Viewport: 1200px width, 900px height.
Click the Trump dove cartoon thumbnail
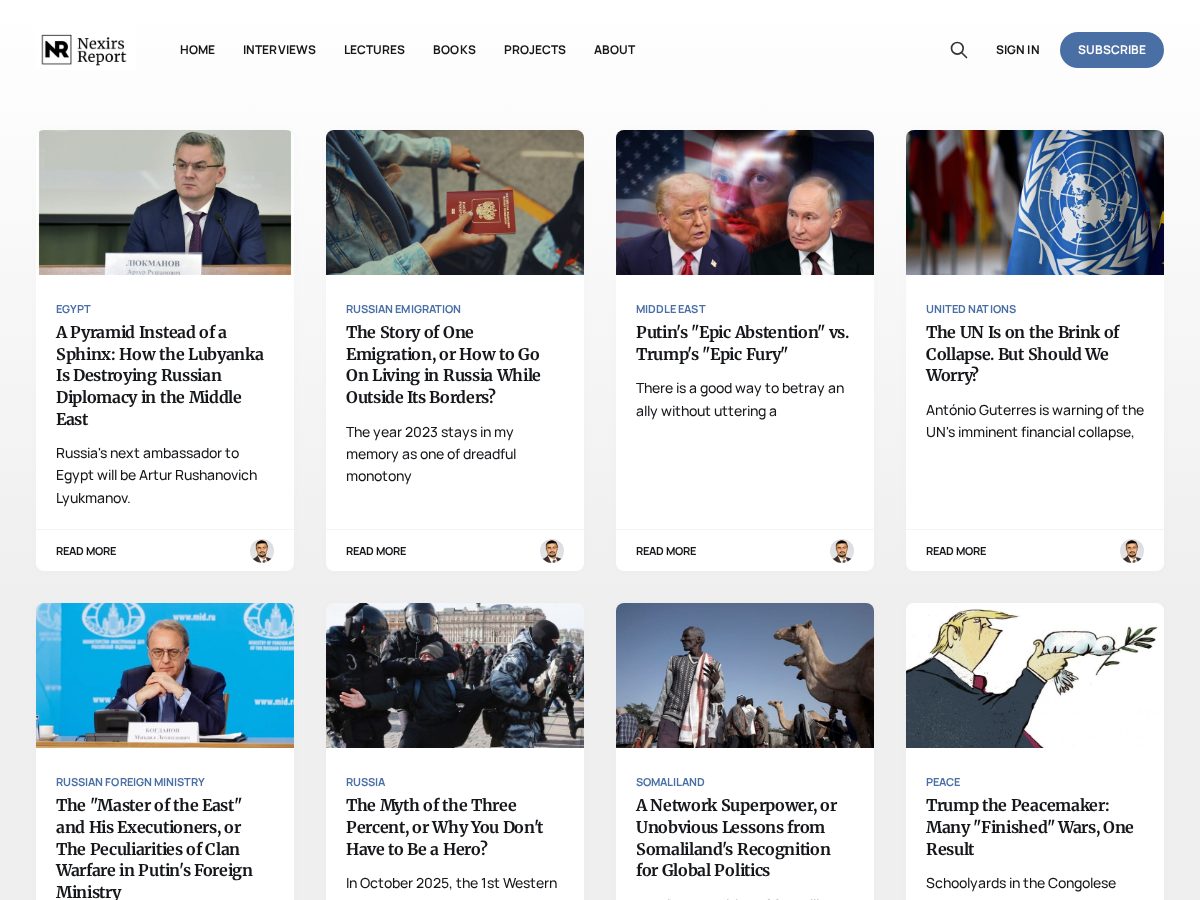click(1035, 675)
